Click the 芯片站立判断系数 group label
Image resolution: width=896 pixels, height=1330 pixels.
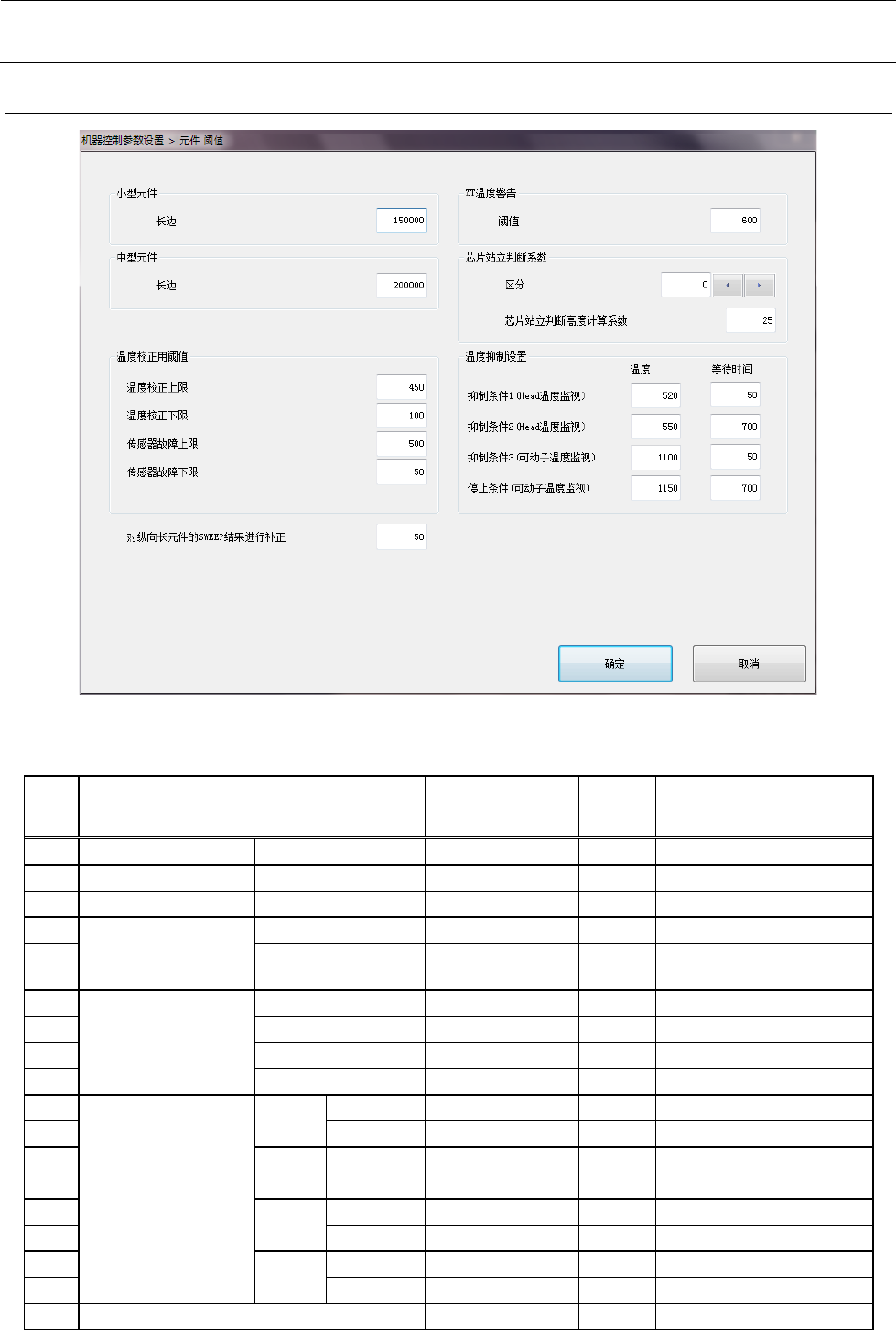506,257
